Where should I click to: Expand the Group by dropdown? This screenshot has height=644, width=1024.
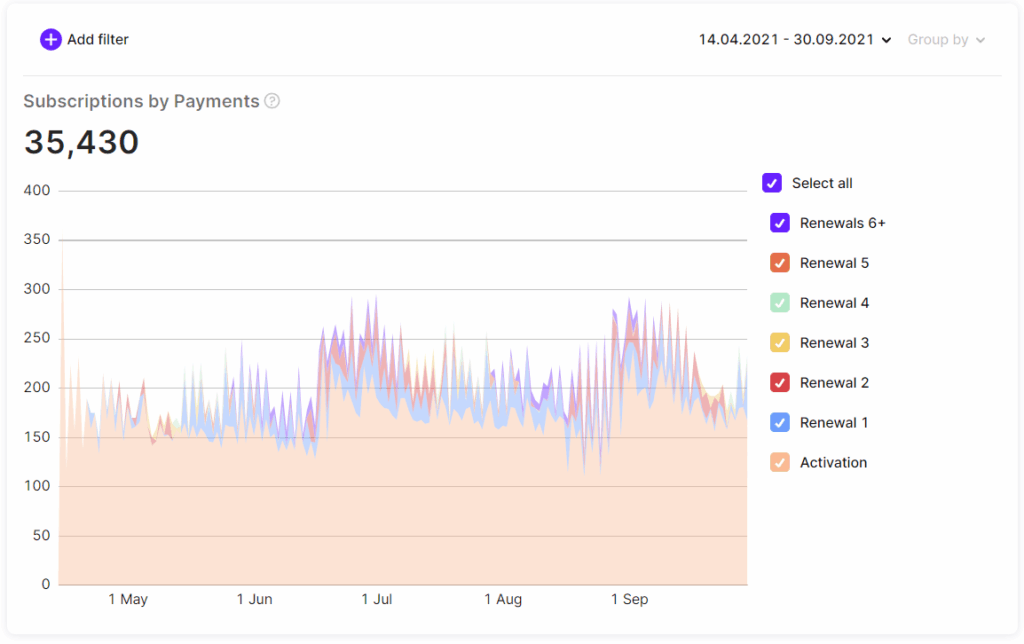coord(946,40)
